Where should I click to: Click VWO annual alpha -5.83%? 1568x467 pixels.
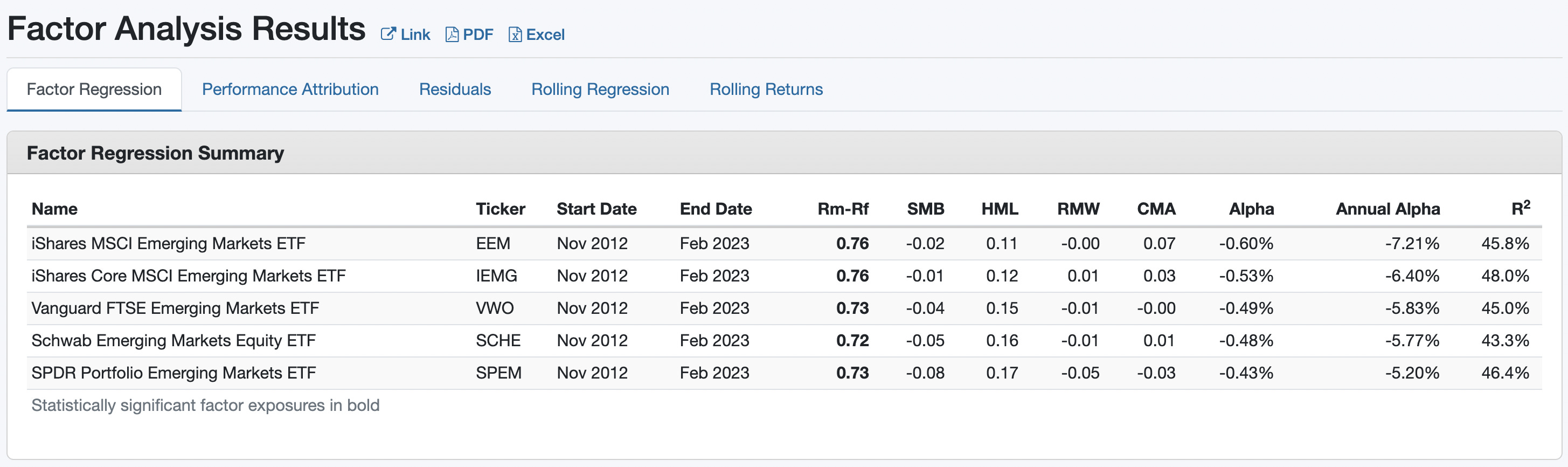tap(1412, 308)
